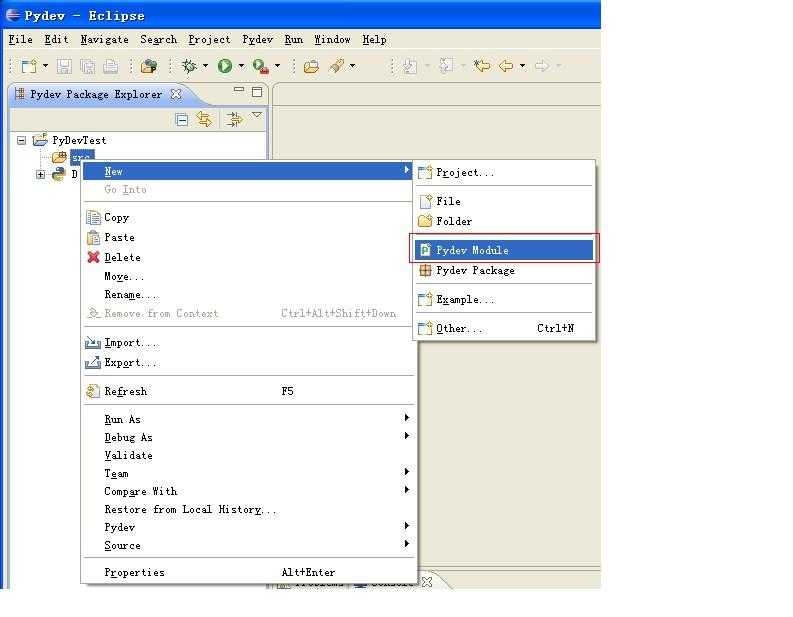Screen dimensions: 793x617
Task: Open the Back navigation dropdown arrow
Action: coord(522,66)
